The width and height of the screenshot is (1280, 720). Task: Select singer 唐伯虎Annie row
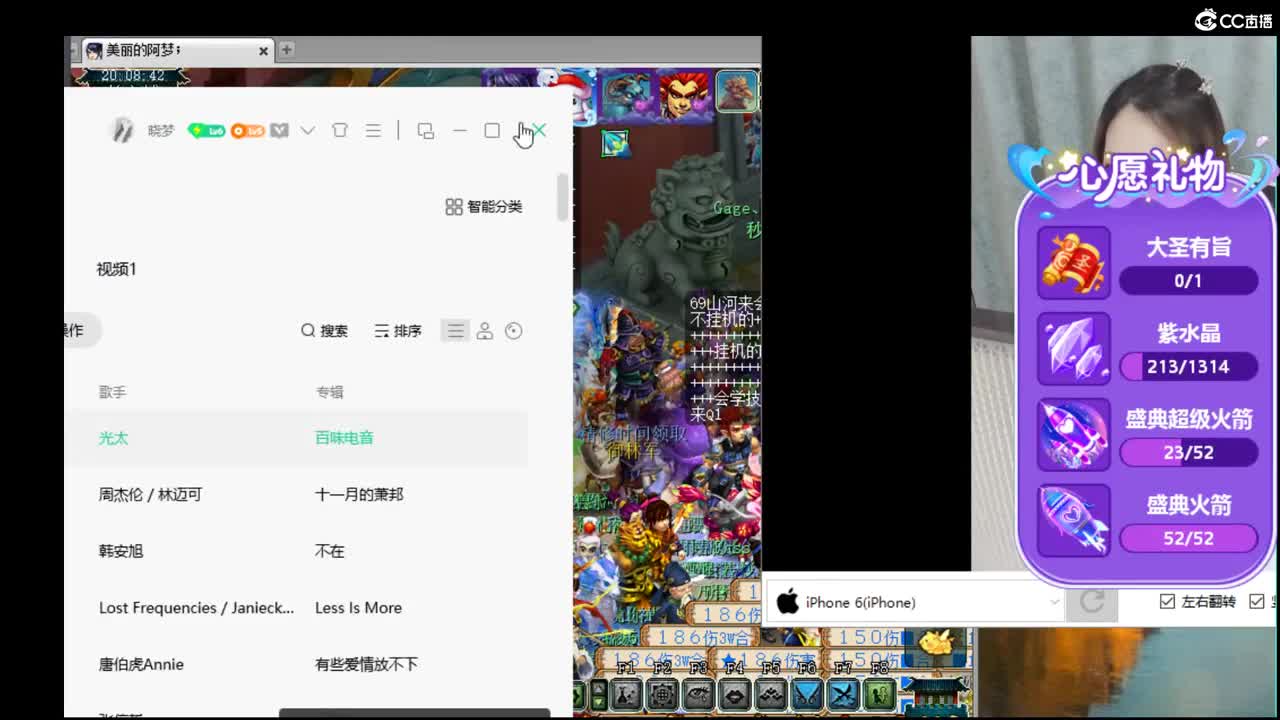coord(141,664)
